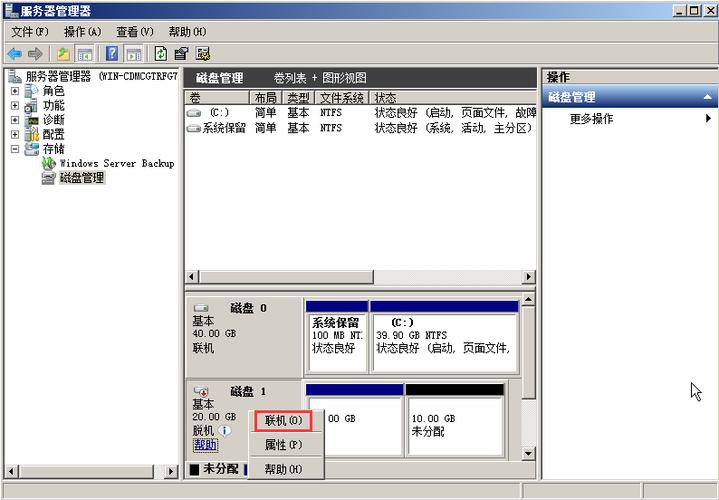Screen dimensions: 719x500
Task: Click the 帮助 link under Disk 1
Action: click(205, 444)
